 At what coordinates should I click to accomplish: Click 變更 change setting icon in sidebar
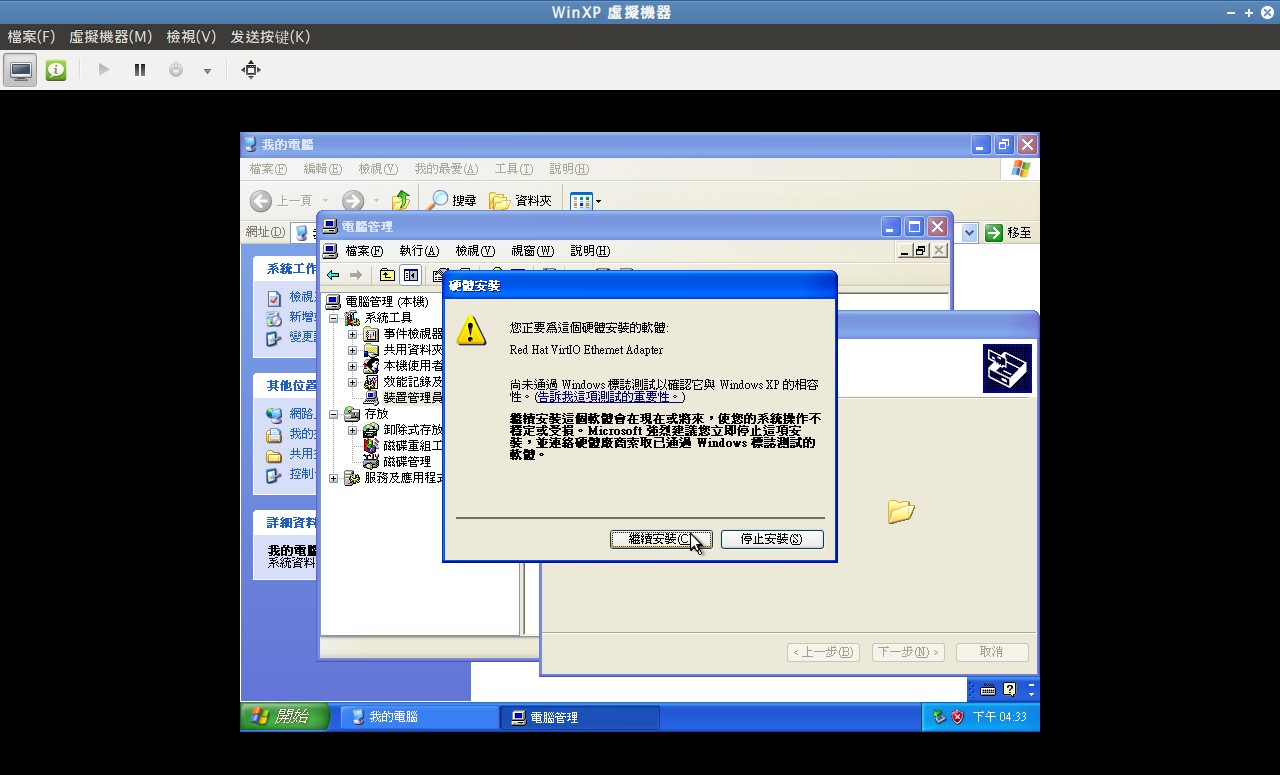274,338
